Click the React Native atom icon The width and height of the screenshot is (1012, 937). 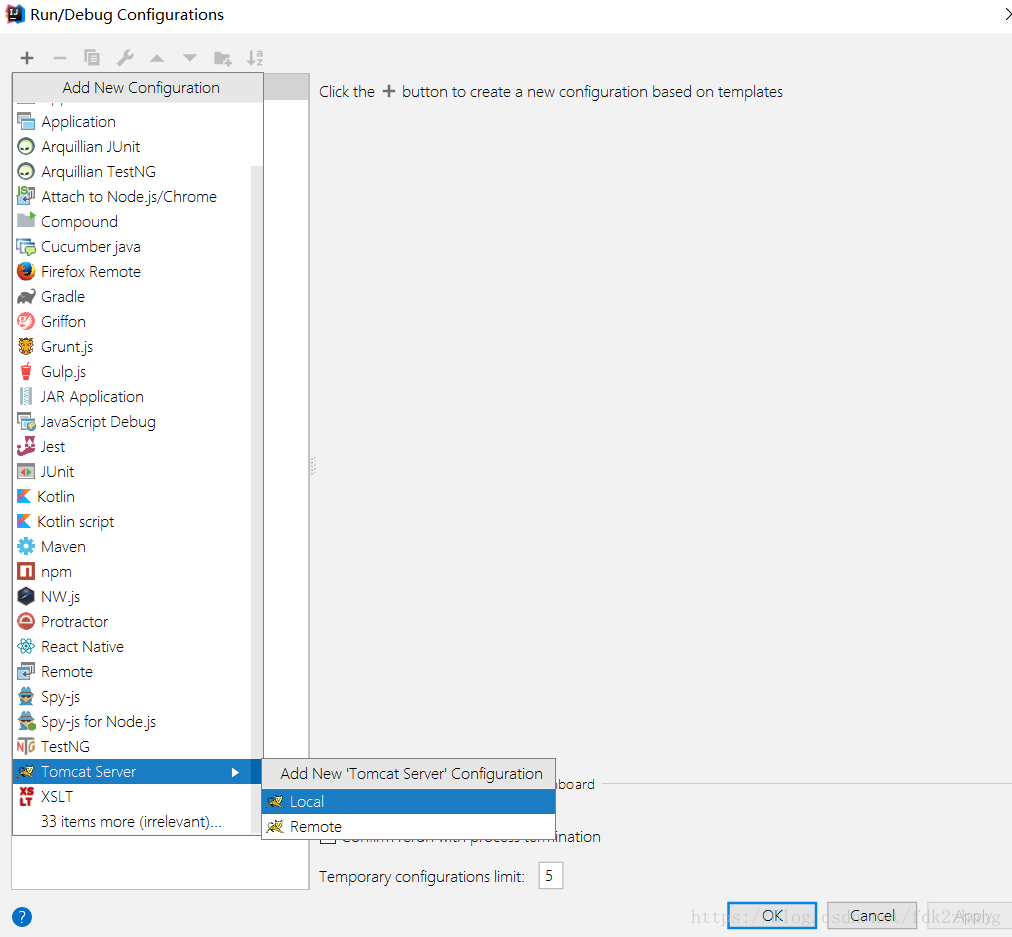click(26, 647)
